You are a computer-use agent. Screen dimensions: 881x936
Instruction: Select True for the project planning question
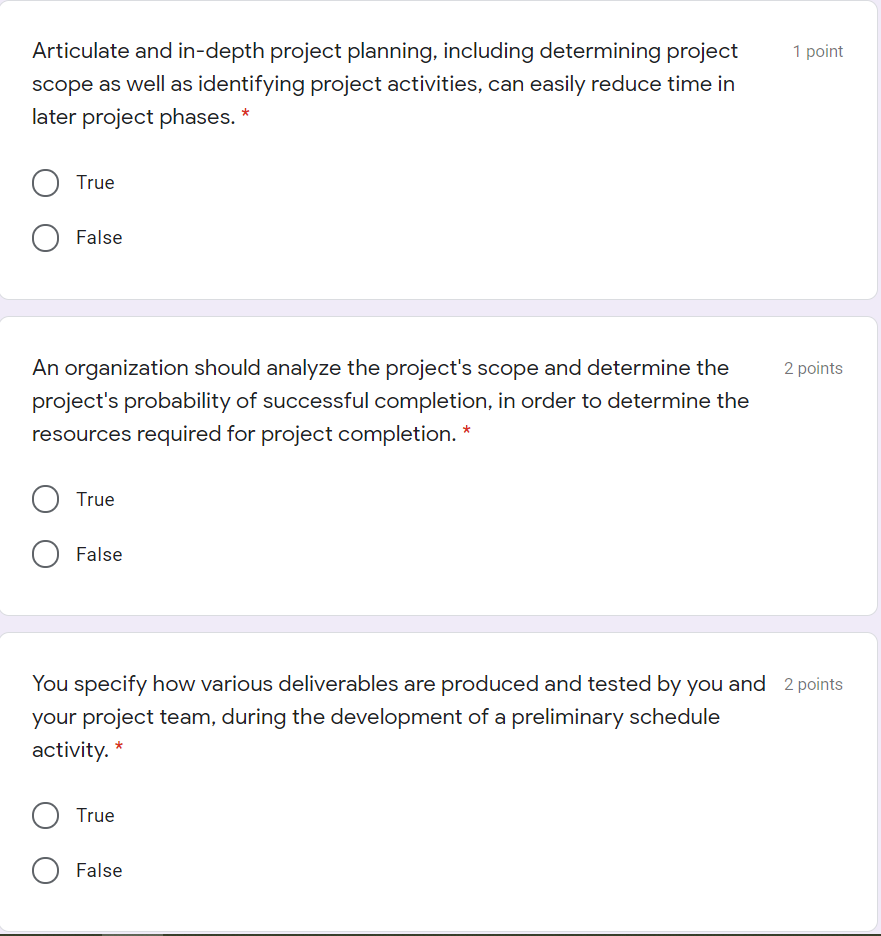pyautogui.click(x=45, y=183)
